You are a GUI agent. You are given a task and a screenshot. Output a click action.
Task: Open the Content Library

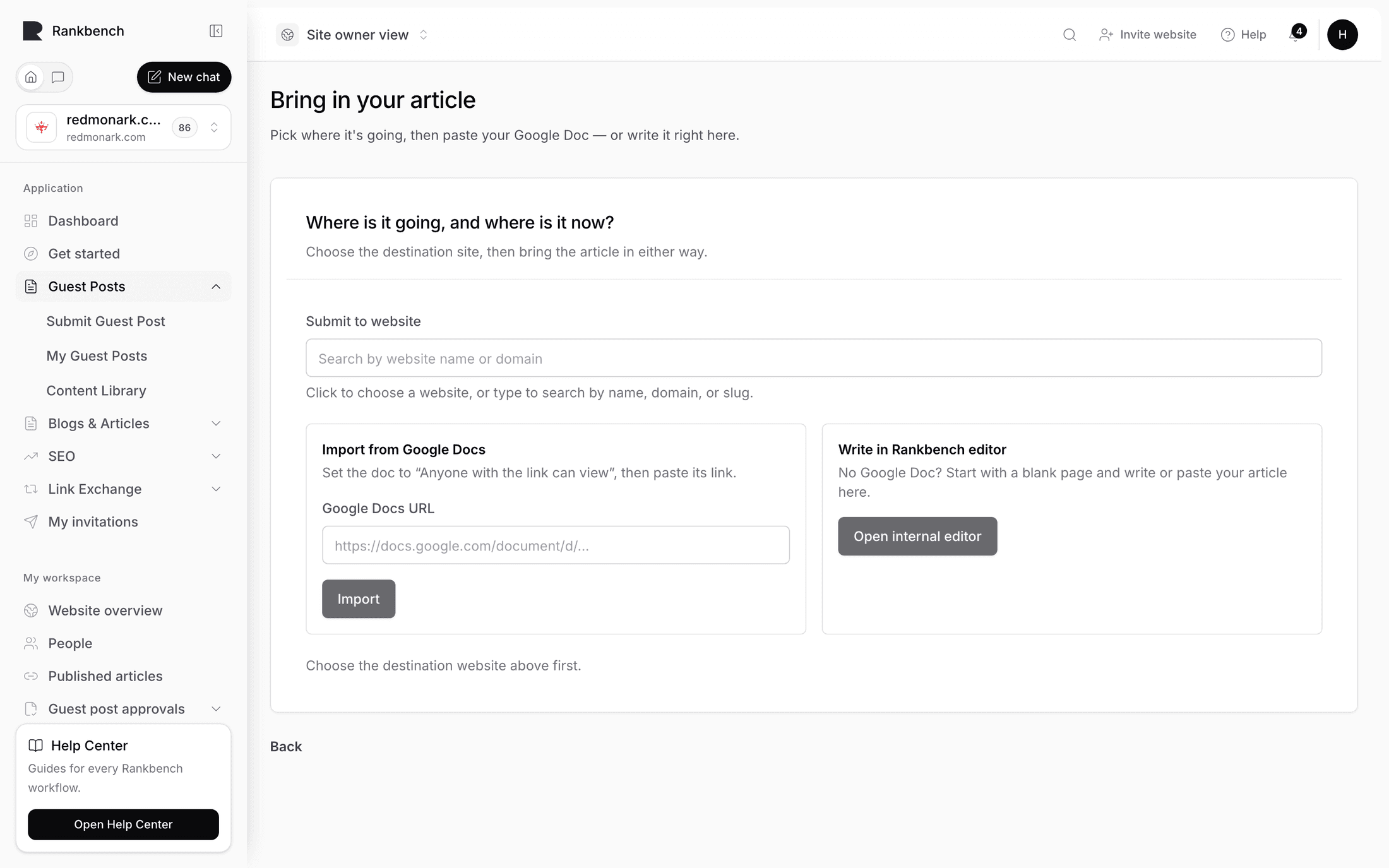click(97, 391)
